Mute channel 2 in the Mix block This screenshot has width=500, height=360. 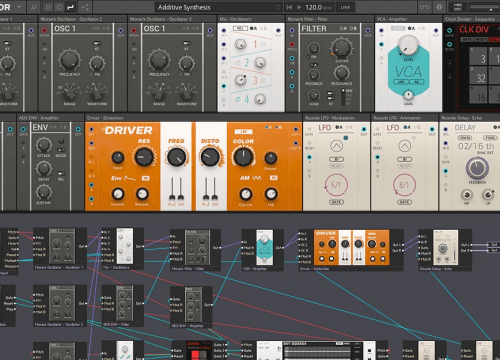(238, 63)
